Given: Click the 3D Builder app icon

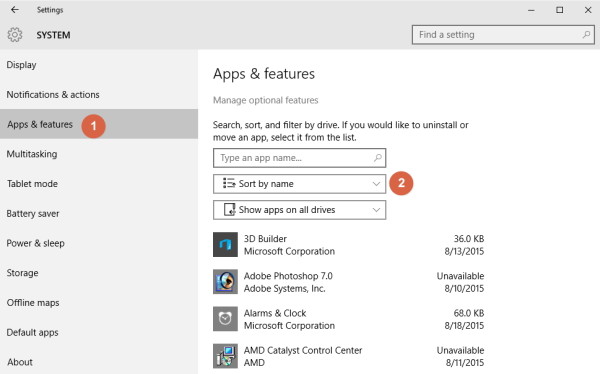Looking at the screenshot, I should 225,245.
